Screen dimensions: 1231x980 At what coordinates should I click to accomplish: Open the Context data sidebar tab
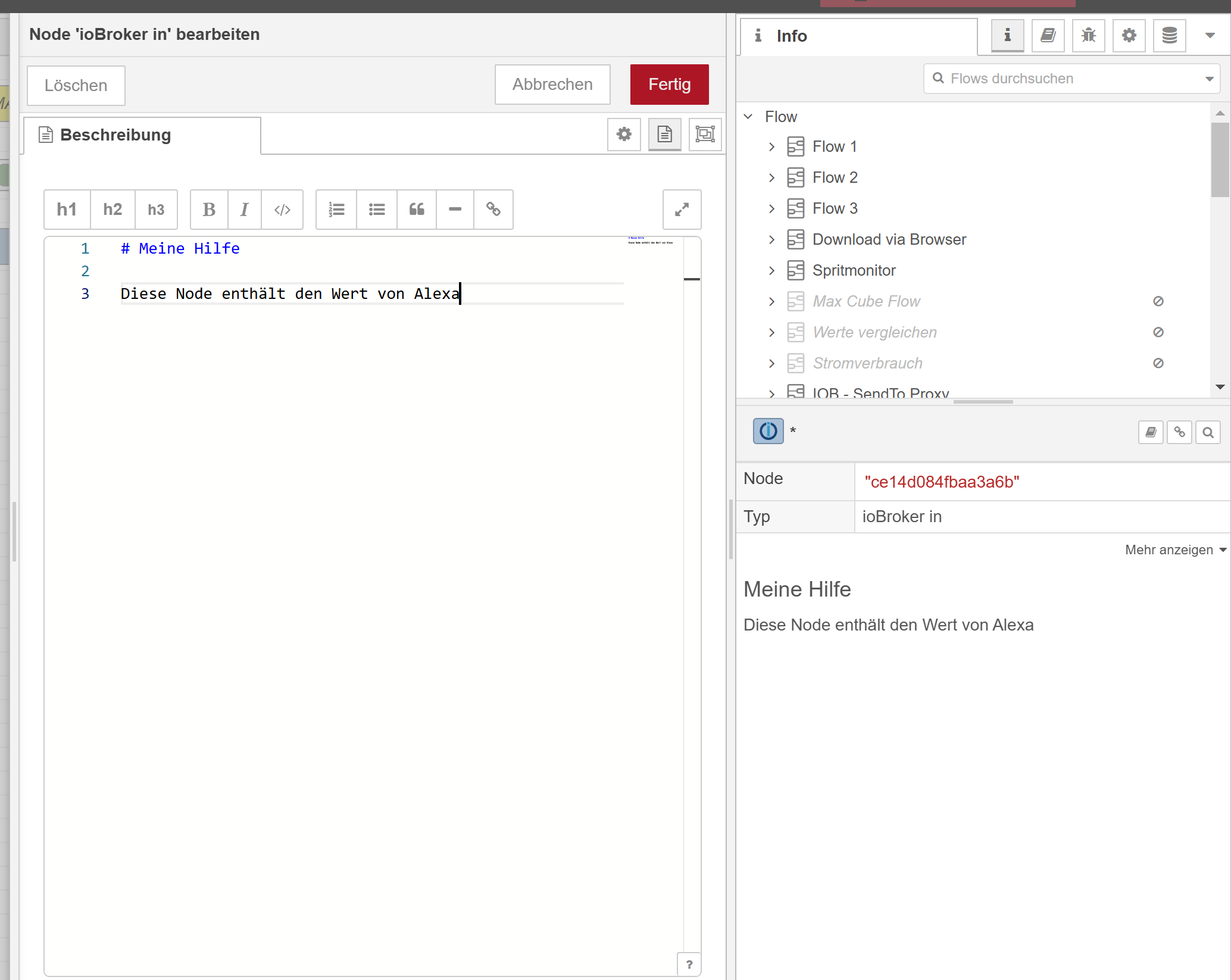pos(1170,36)
